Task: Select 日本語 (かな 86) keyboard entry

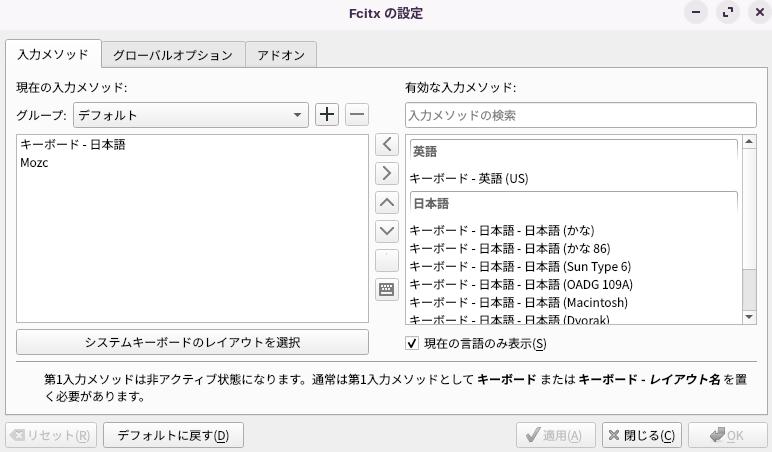Action: click(x=574, y=248)
